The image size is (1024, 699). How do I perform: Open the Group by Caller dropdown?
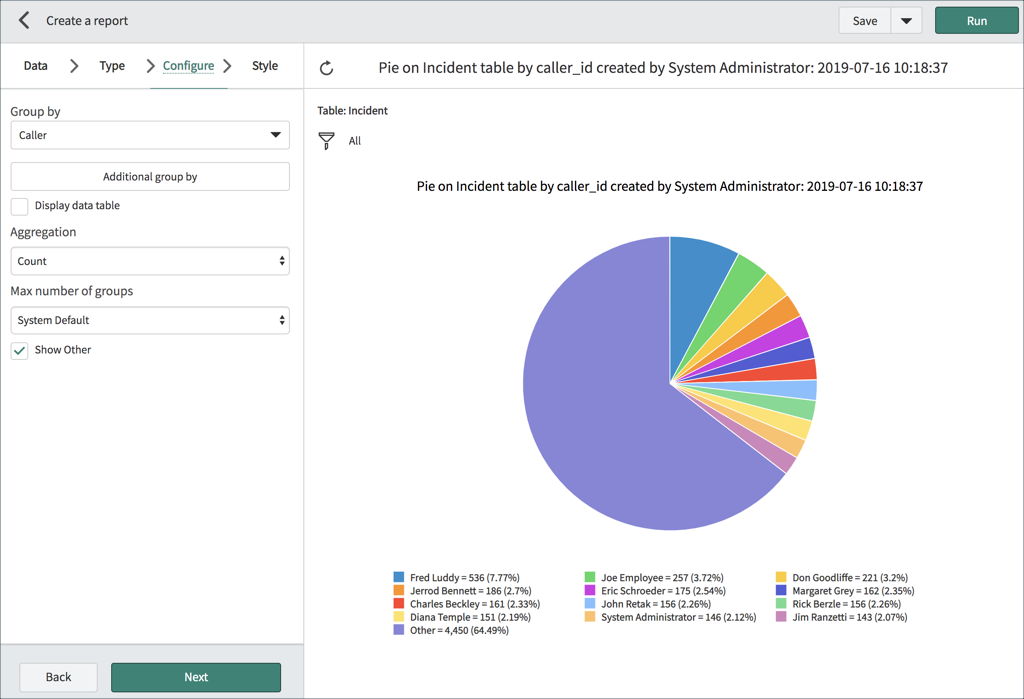(x=149, y=134)
